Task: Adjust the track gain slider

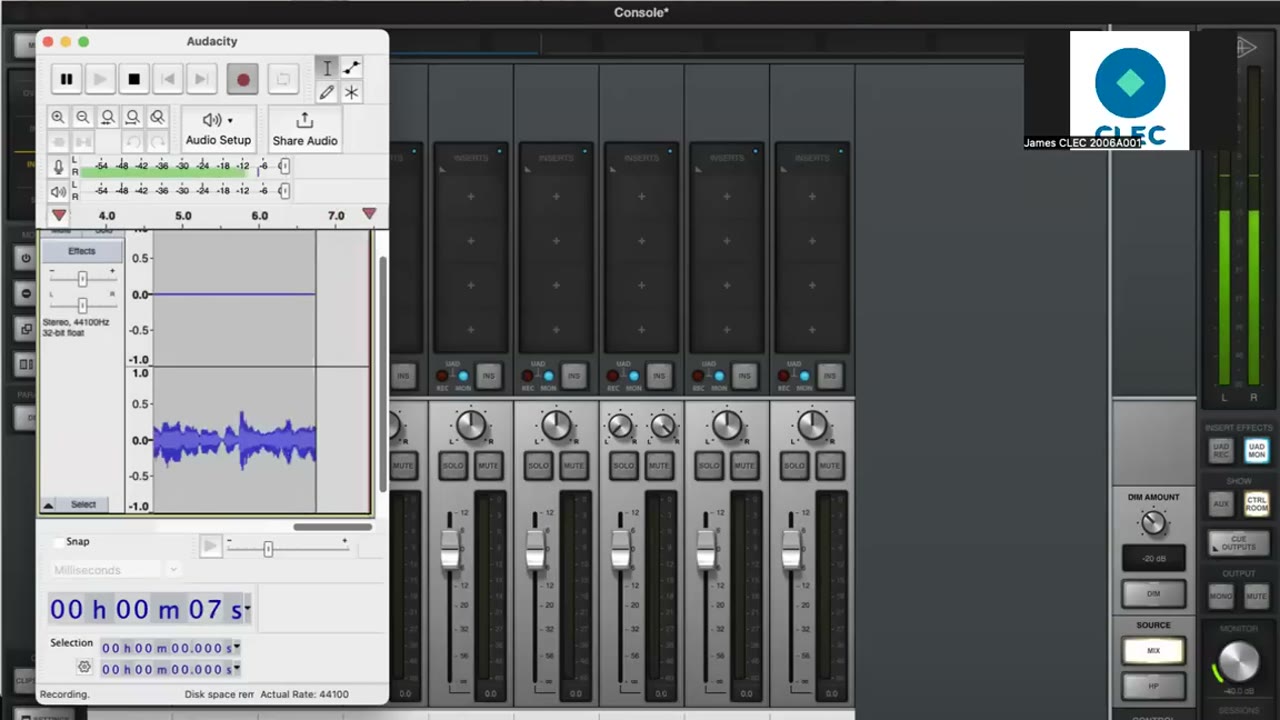Action: (x=82, y=279)
